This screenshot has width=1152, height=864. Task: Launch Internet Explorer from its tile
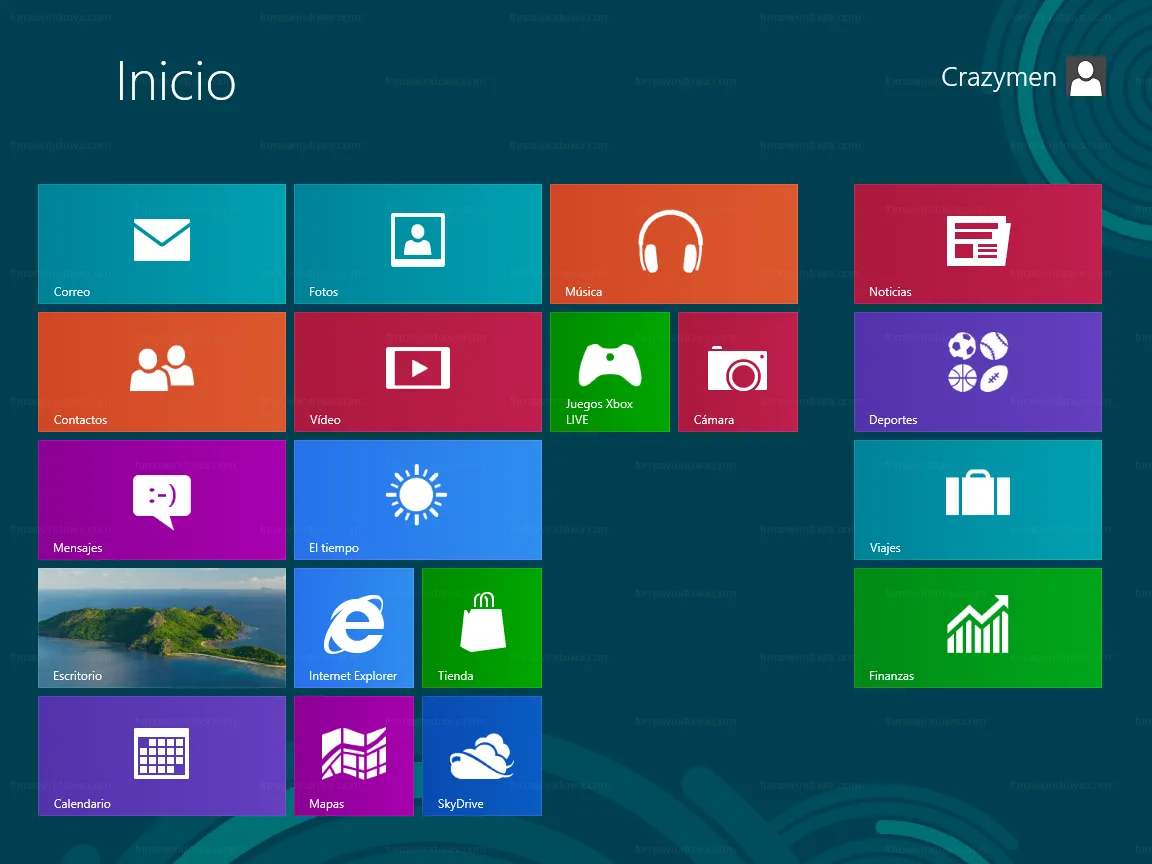pos(353,627)
